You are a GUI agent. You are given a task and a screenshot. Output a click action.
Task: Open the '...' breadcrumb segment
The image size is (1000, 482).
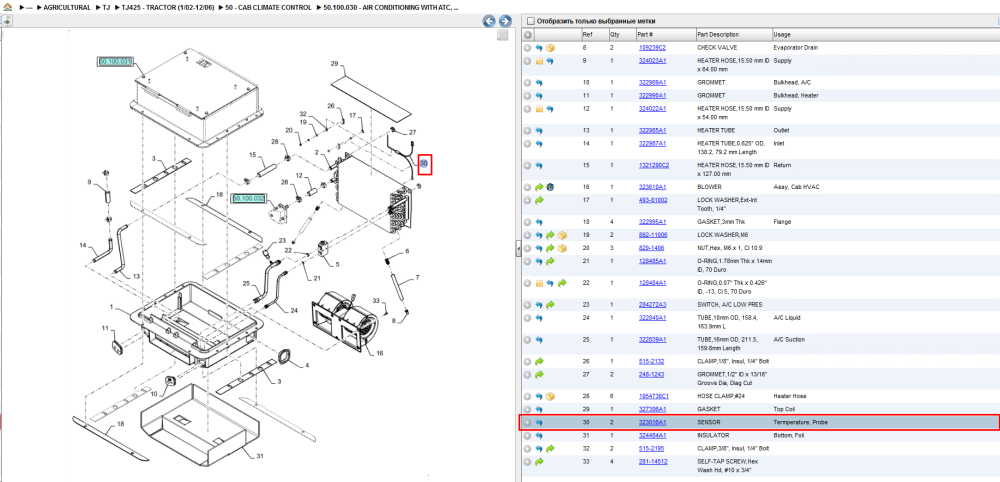click(x=29, y=8)
